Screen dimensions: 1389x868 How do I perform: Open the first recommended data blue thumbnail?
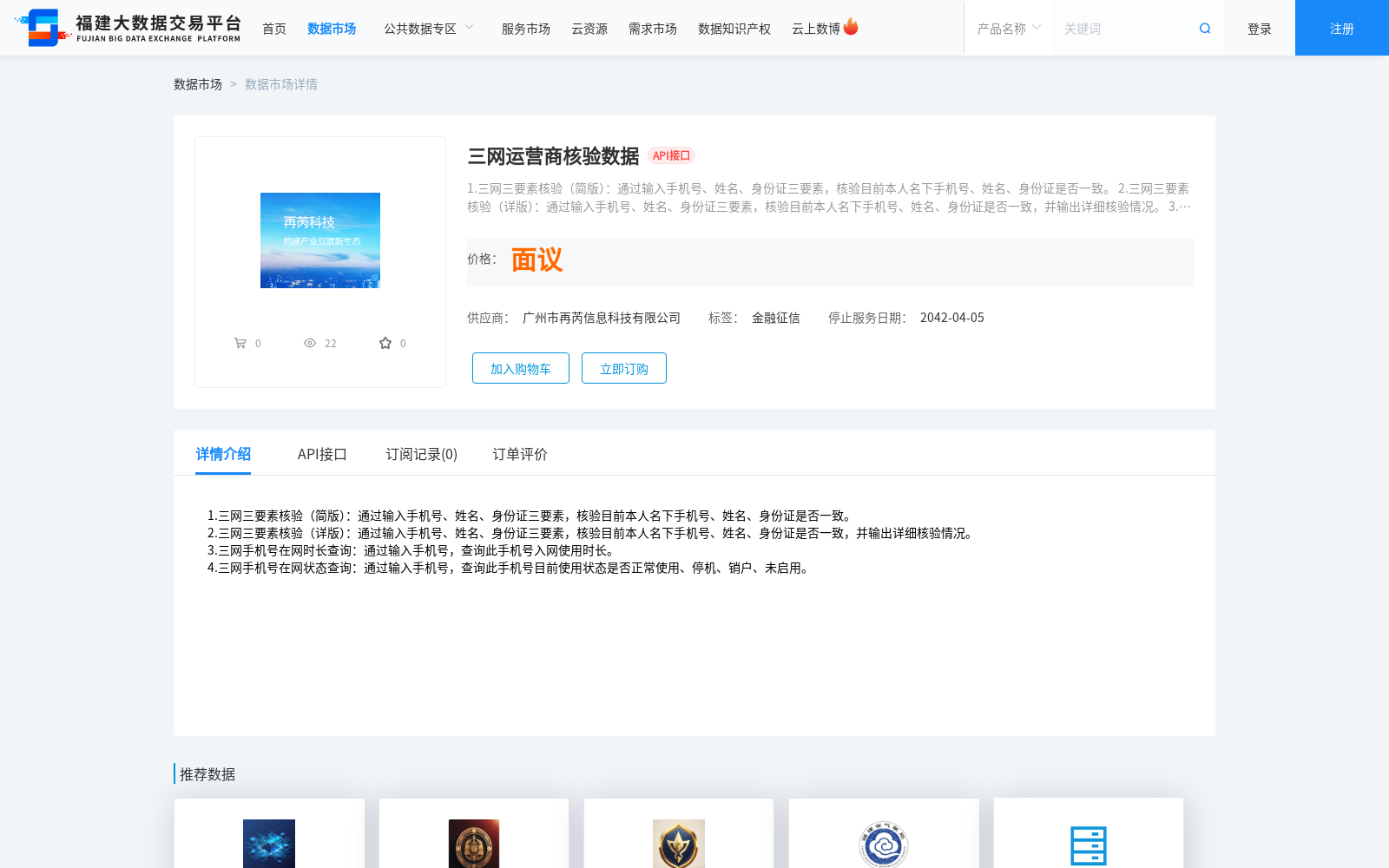269,844
